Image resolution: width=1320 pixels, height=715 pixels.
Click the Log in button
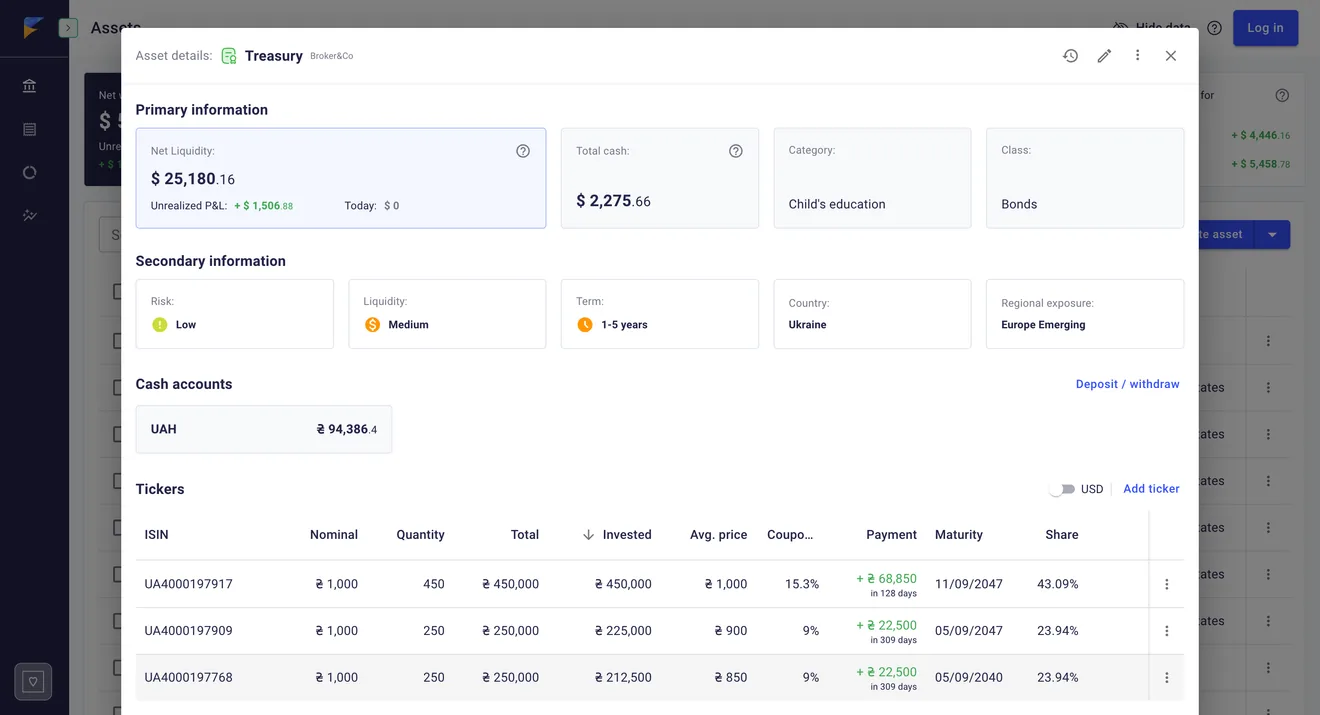tap(1265, 28)
